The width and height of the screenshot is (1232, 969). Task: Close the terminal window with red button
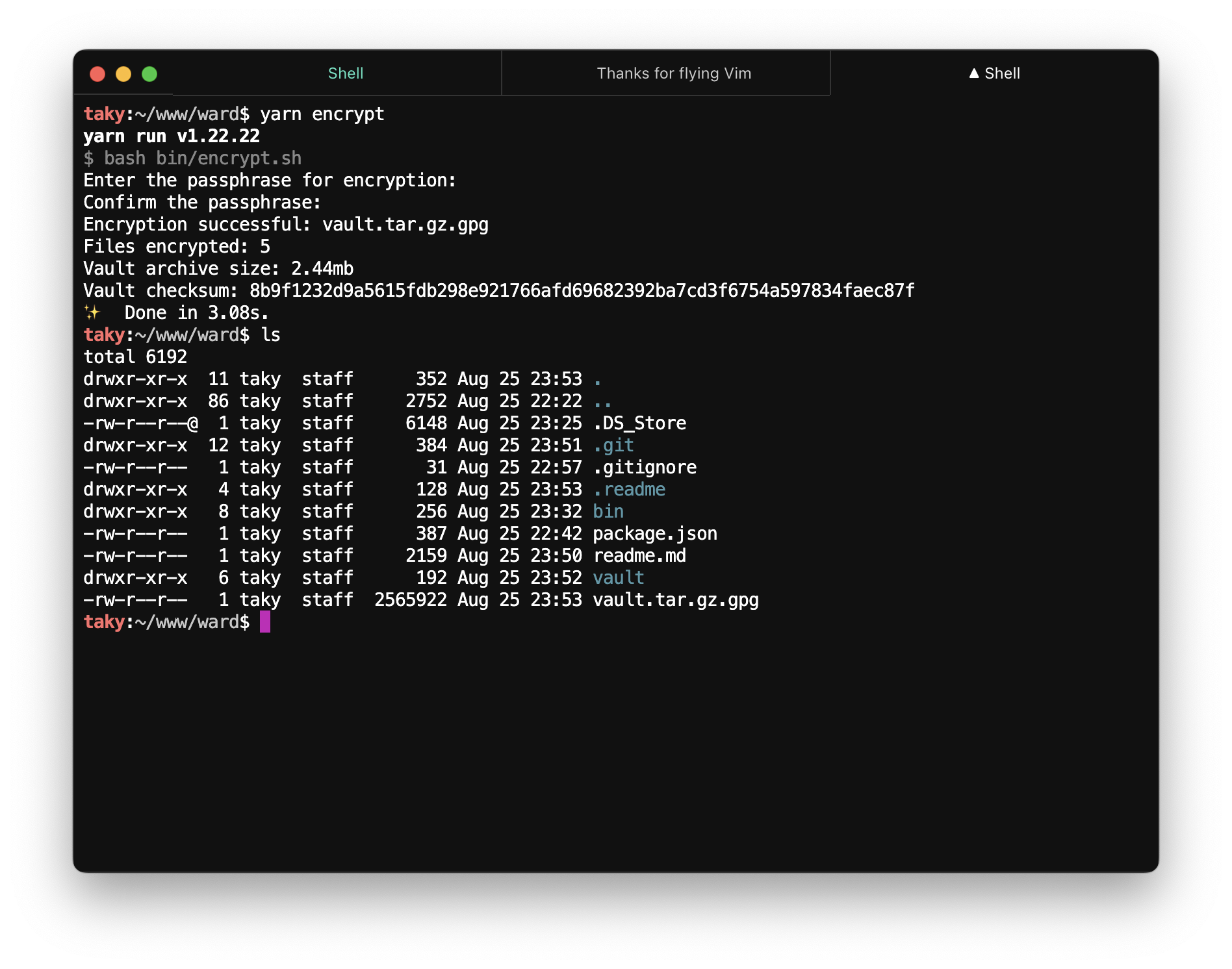(97, 74)
